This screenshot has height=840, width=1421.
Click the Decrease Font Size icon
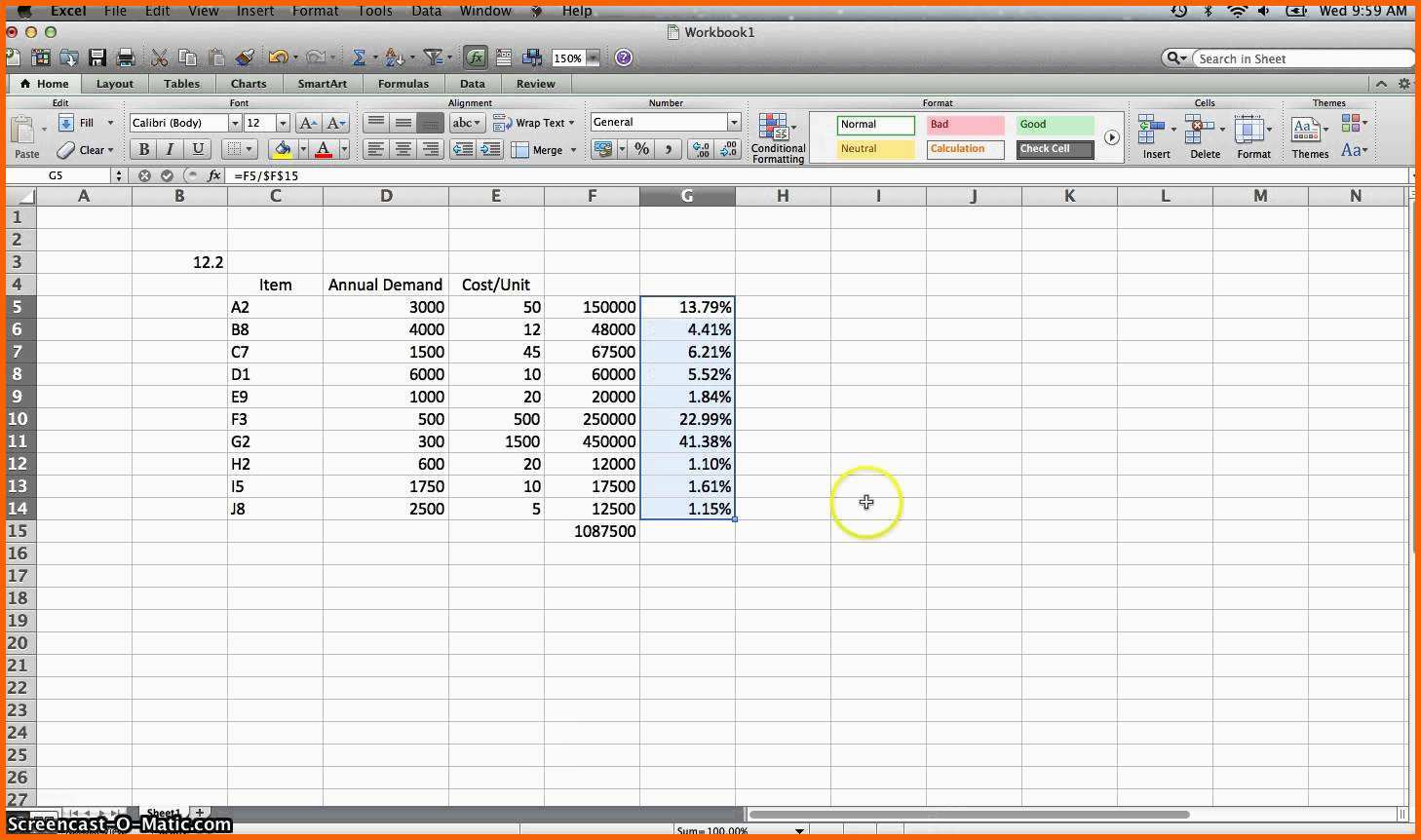335,123
